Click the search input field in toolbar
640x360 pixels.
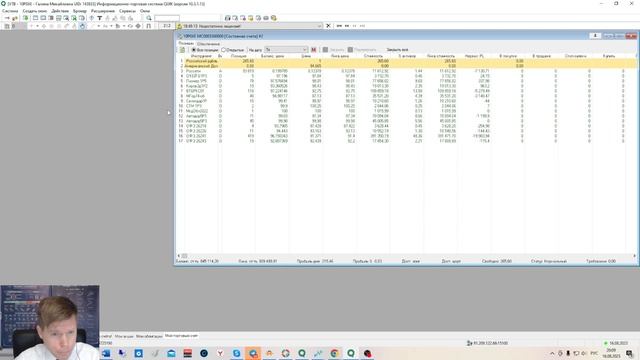167,18
